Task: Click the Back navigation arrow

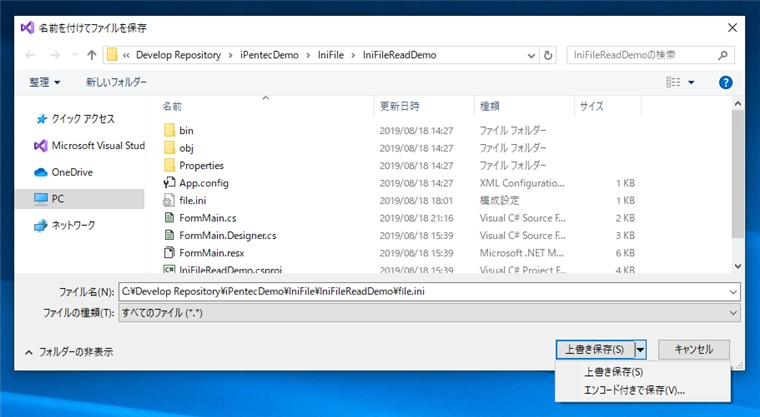Action: click(x=31, y=55)
